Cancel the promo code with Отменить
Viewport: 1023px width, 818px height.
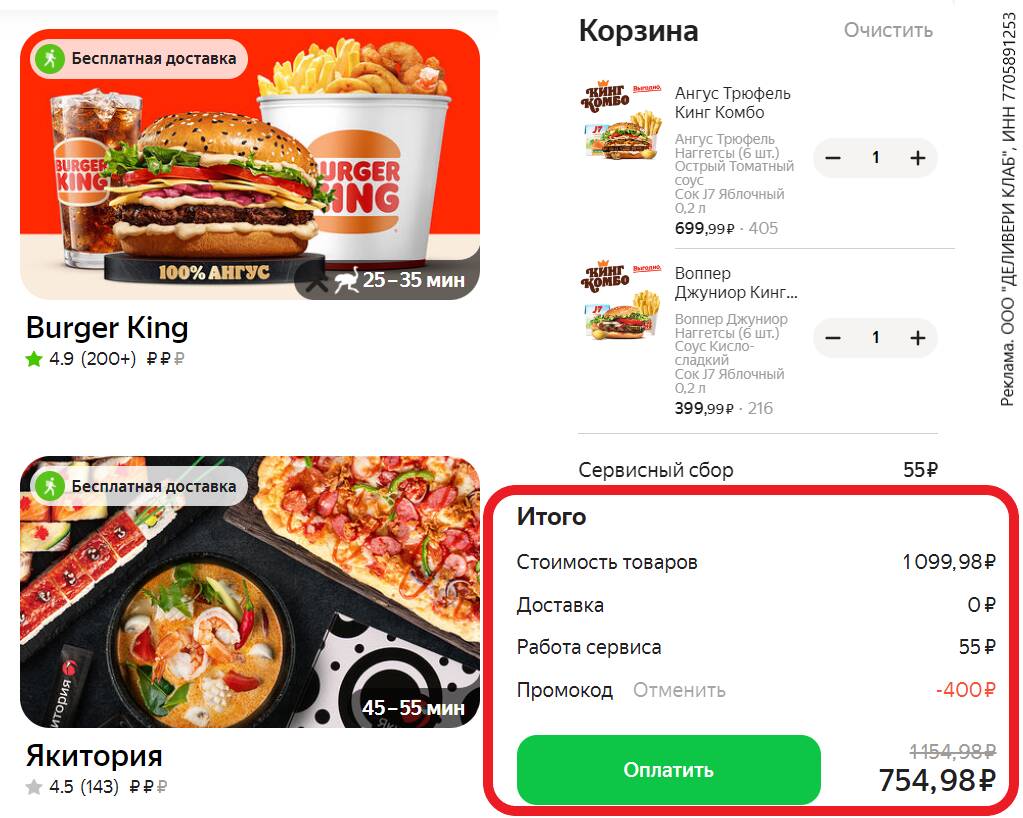[x=679, y=690]
